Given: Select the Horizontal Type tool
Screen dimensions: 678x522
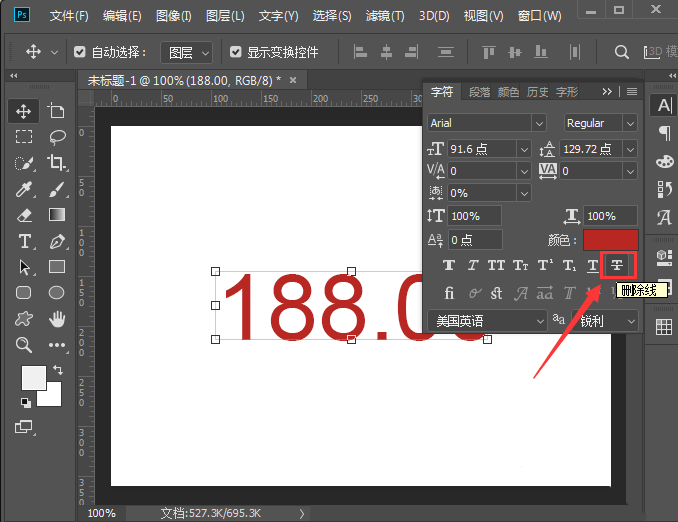Looking at the screenshot, I should 25,241.
